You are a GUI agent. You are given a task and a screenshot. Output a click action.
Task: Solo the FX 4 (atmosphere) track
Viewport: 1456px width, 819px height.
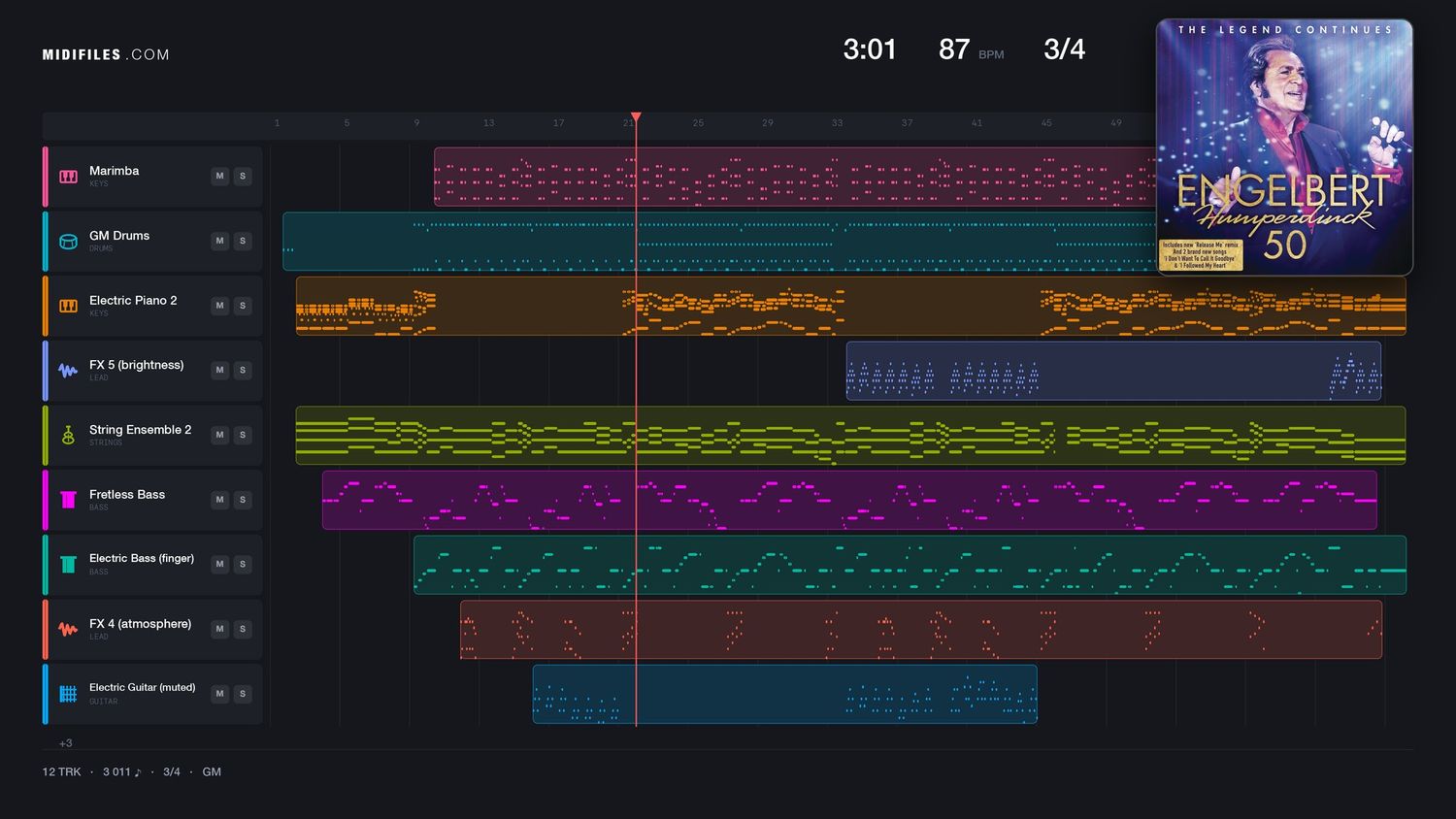pyautogui.click(x=243, y=629)
